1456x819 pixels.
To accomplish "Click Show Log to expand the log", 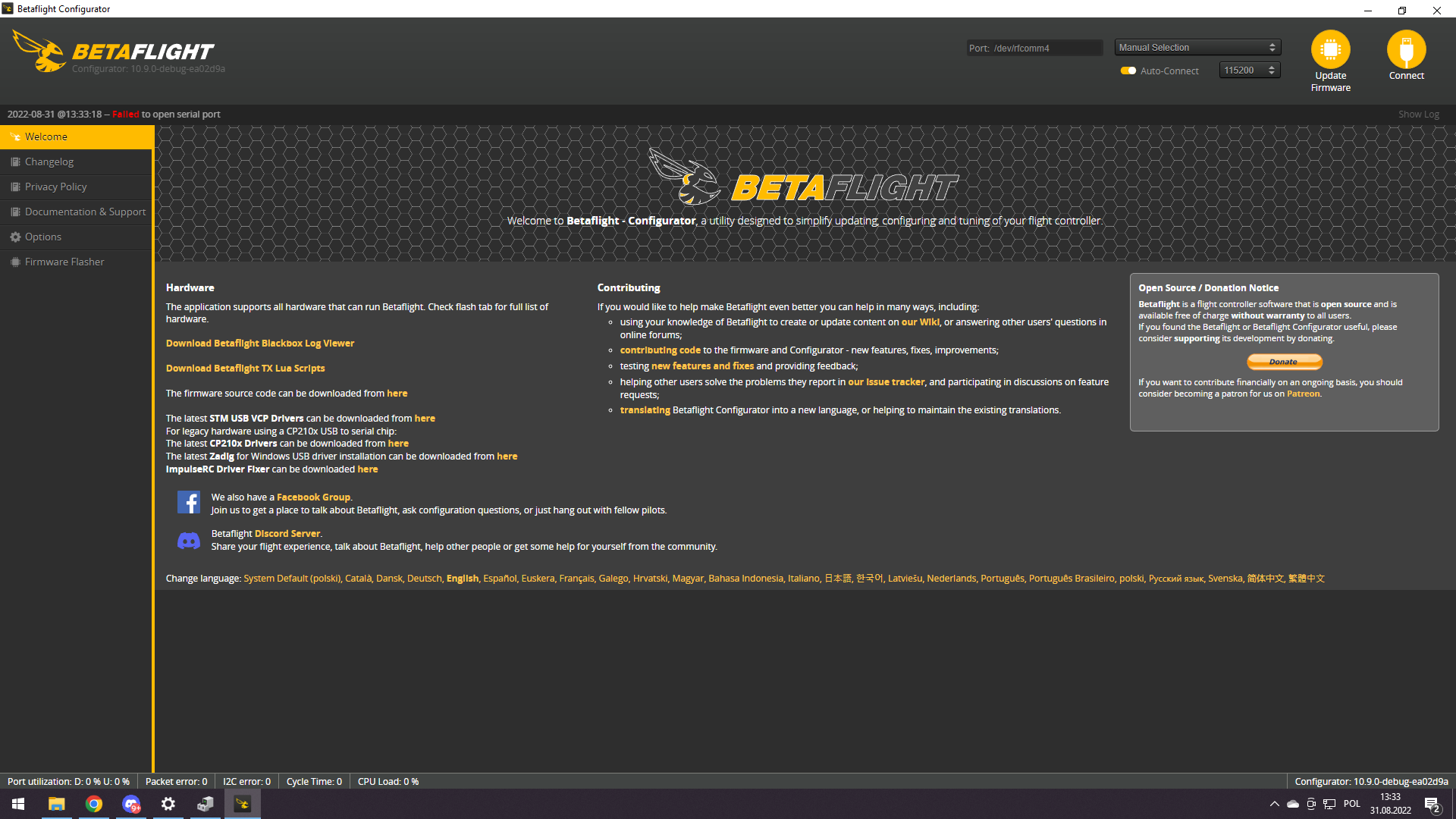I will (1419, 114).
